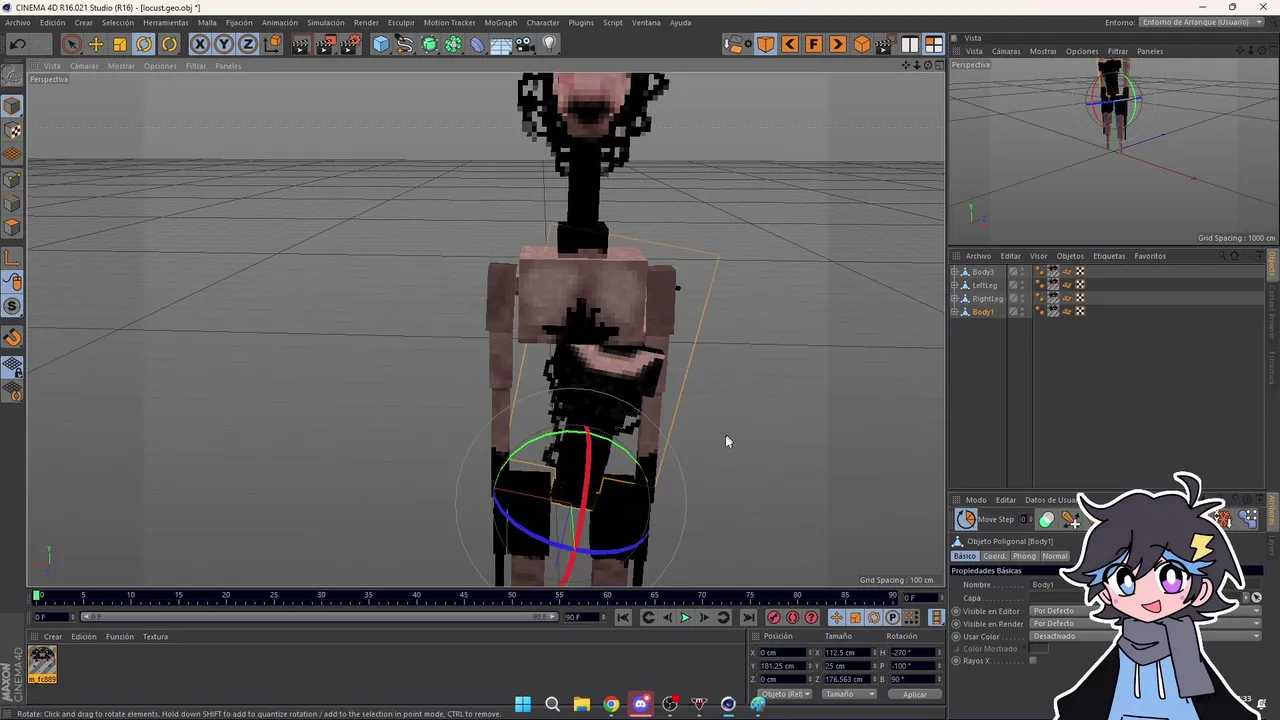Play the animation forward
Viewport: 1280px width, 720px height.
[685, 617]
